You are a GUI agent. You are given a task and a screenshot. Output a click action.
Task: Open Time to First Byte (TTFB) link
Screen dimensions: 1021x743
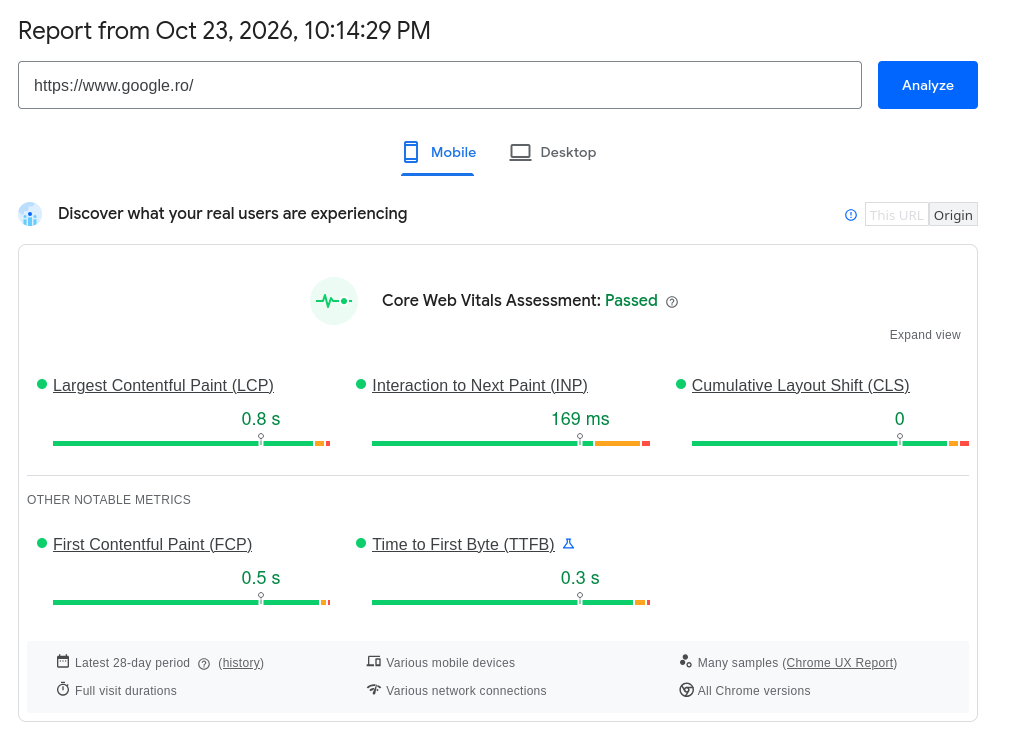[463, 544]
